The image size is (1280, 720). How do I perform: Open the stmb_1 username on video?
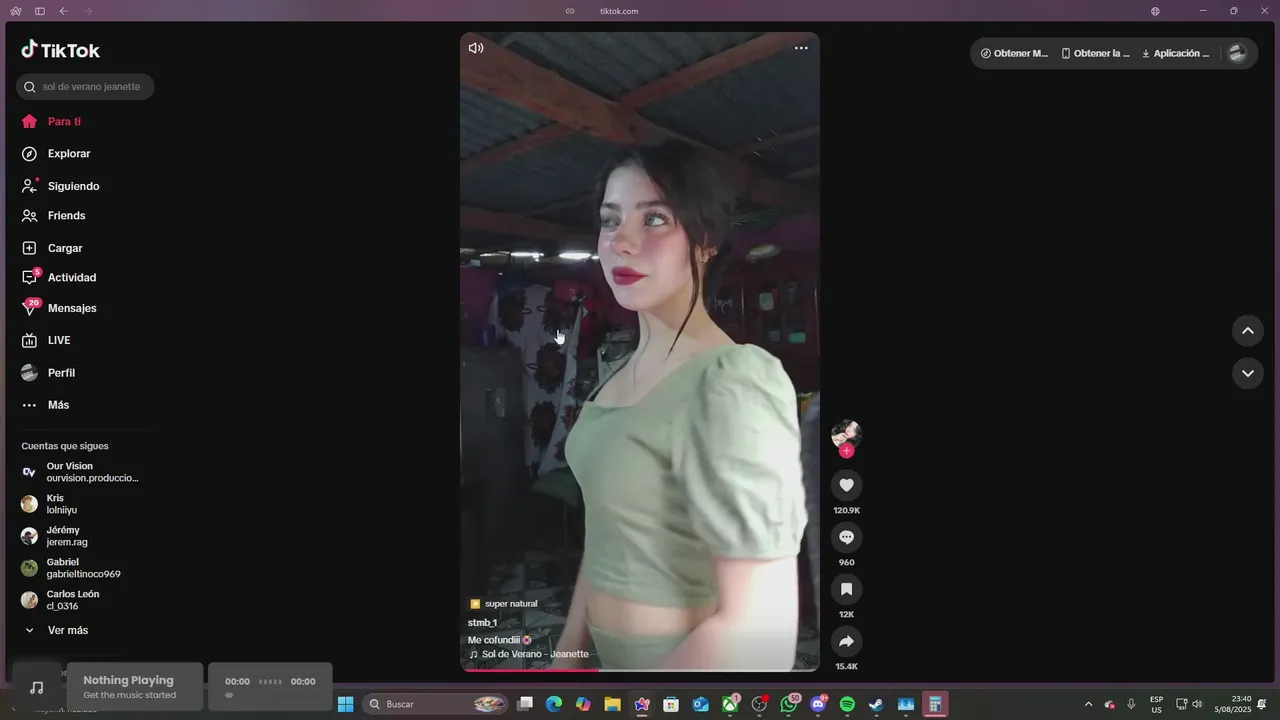(482, 622)
